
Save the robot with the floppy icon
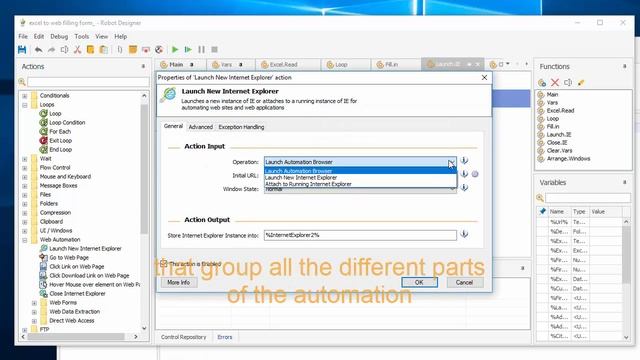(22, 50)
